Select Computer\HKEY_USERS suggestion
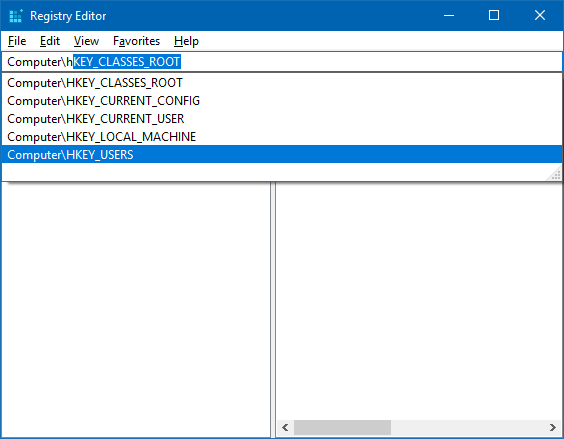 pos(282,154)
